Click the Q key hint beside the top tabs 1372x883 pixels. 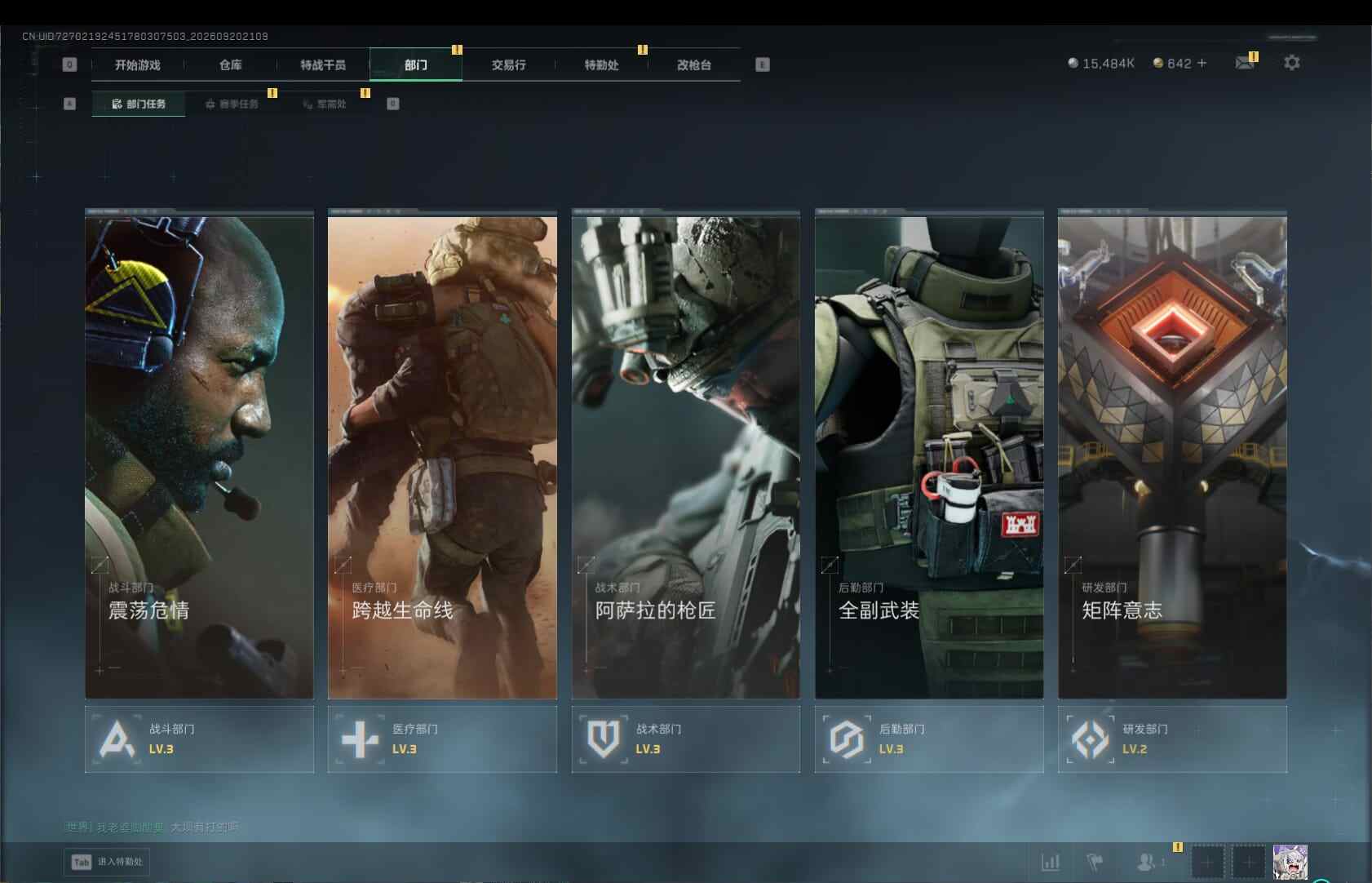coord(69,64)
